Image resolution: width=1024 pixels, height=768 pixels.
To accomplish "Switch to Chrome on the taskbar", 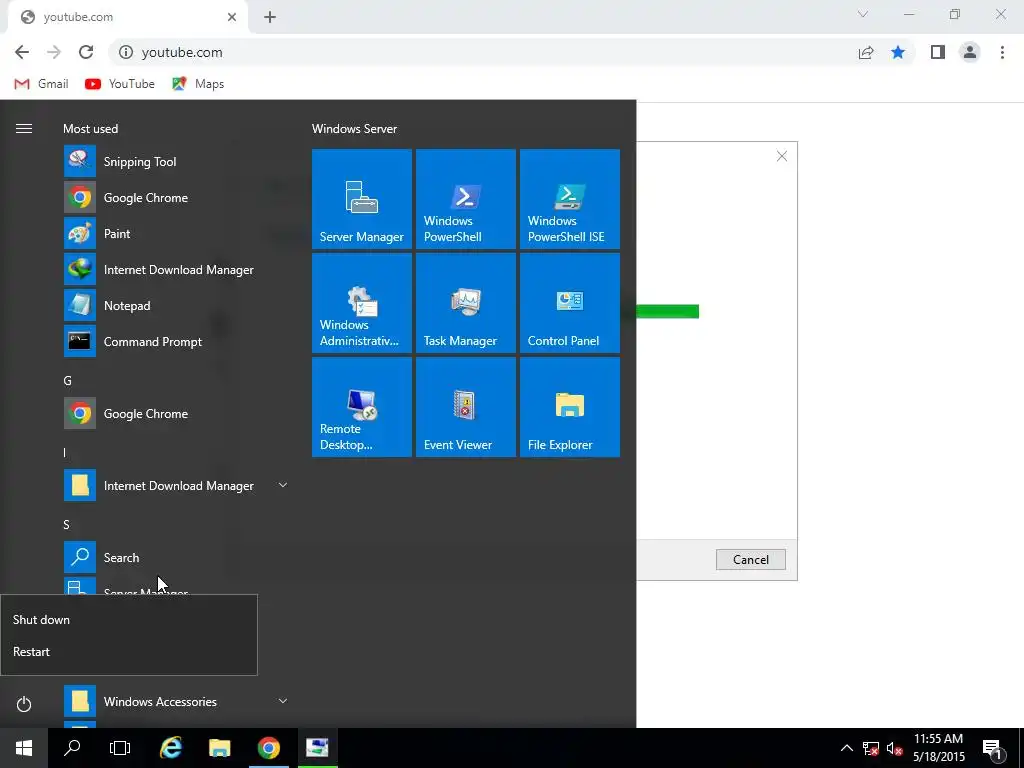I will click(x=268, y=748).
